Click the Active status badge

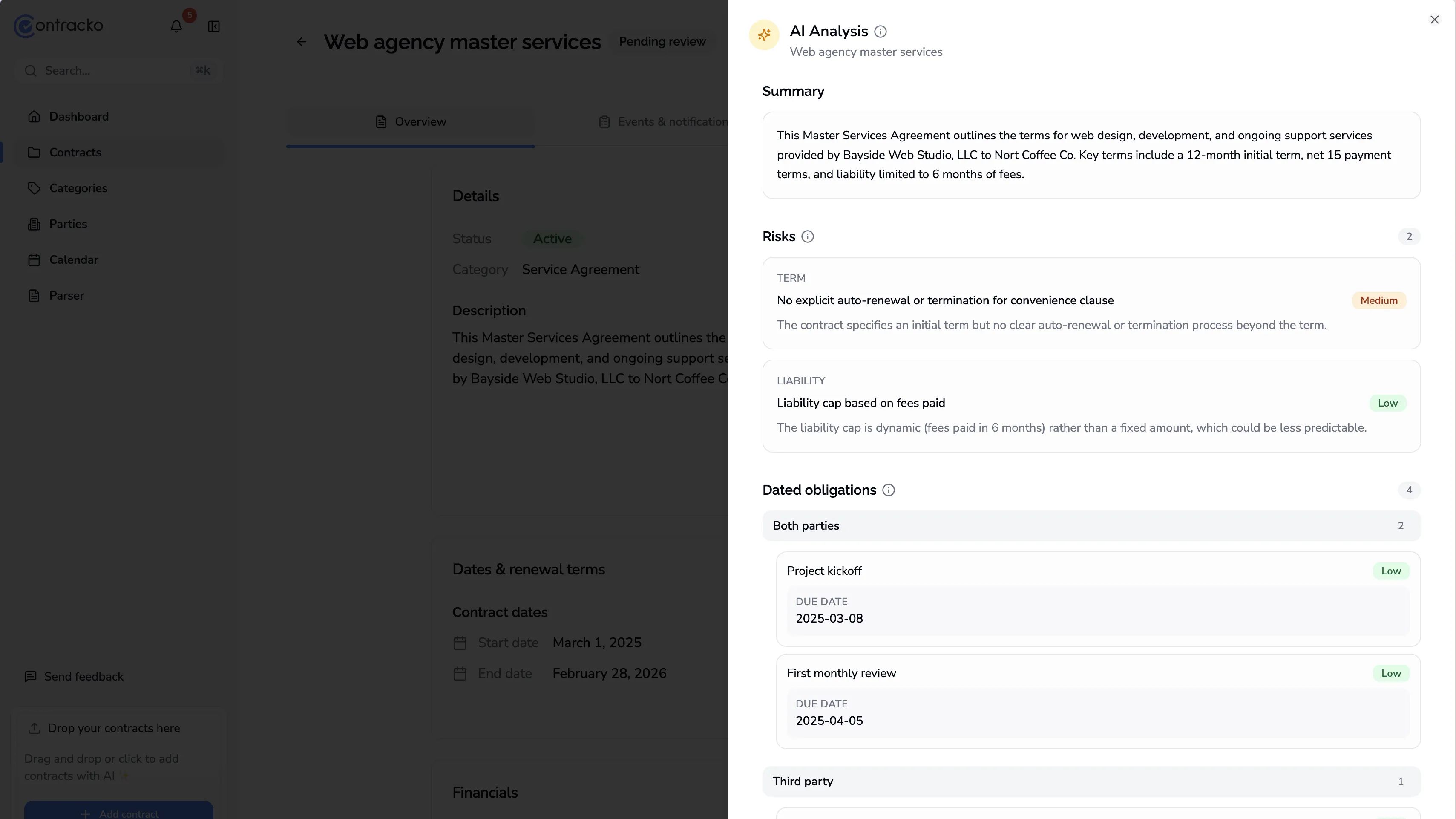pos(552,239)
